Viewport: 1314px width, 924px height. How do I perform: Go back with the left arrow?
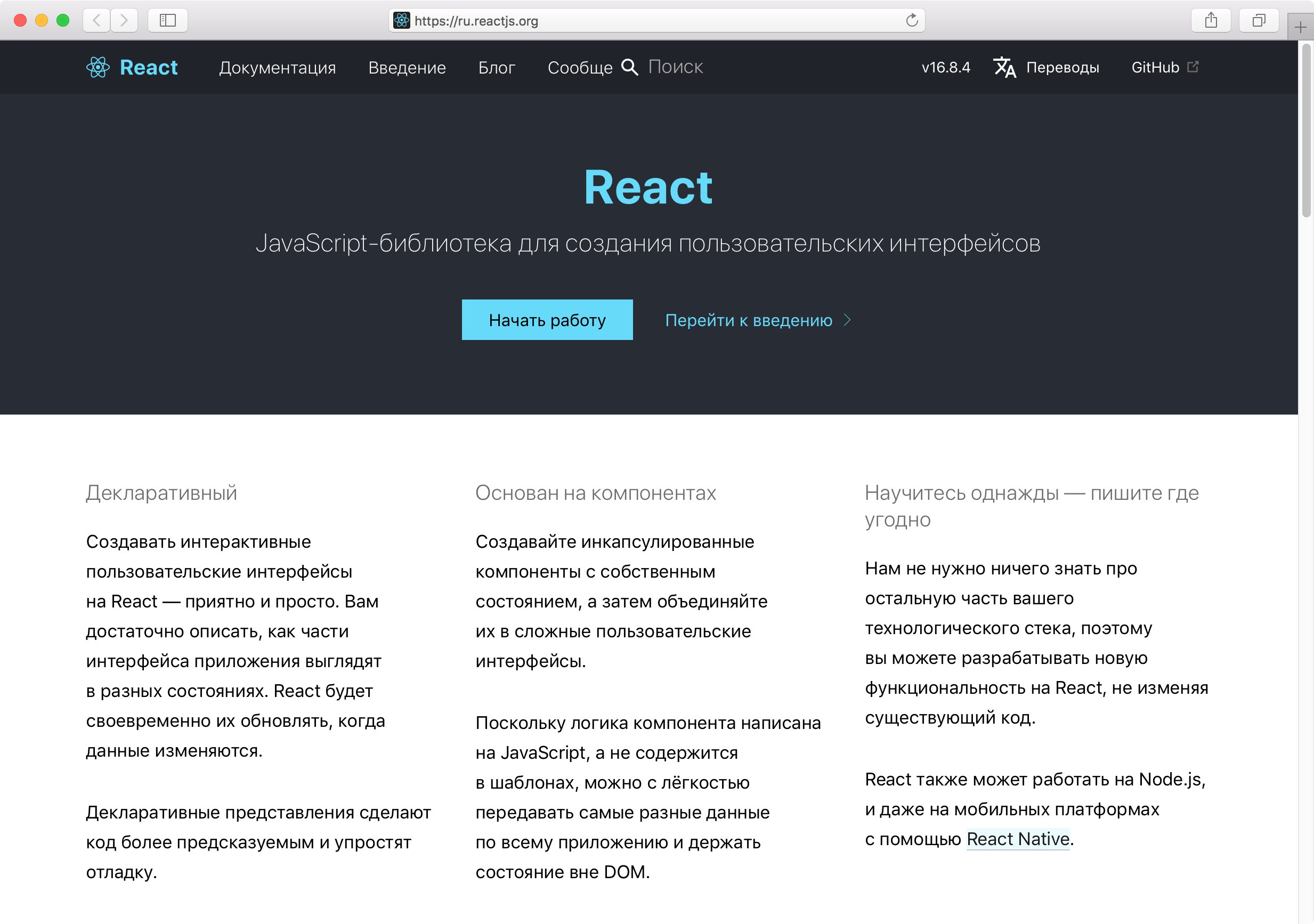pyautogui.click(x=97, y=21)
